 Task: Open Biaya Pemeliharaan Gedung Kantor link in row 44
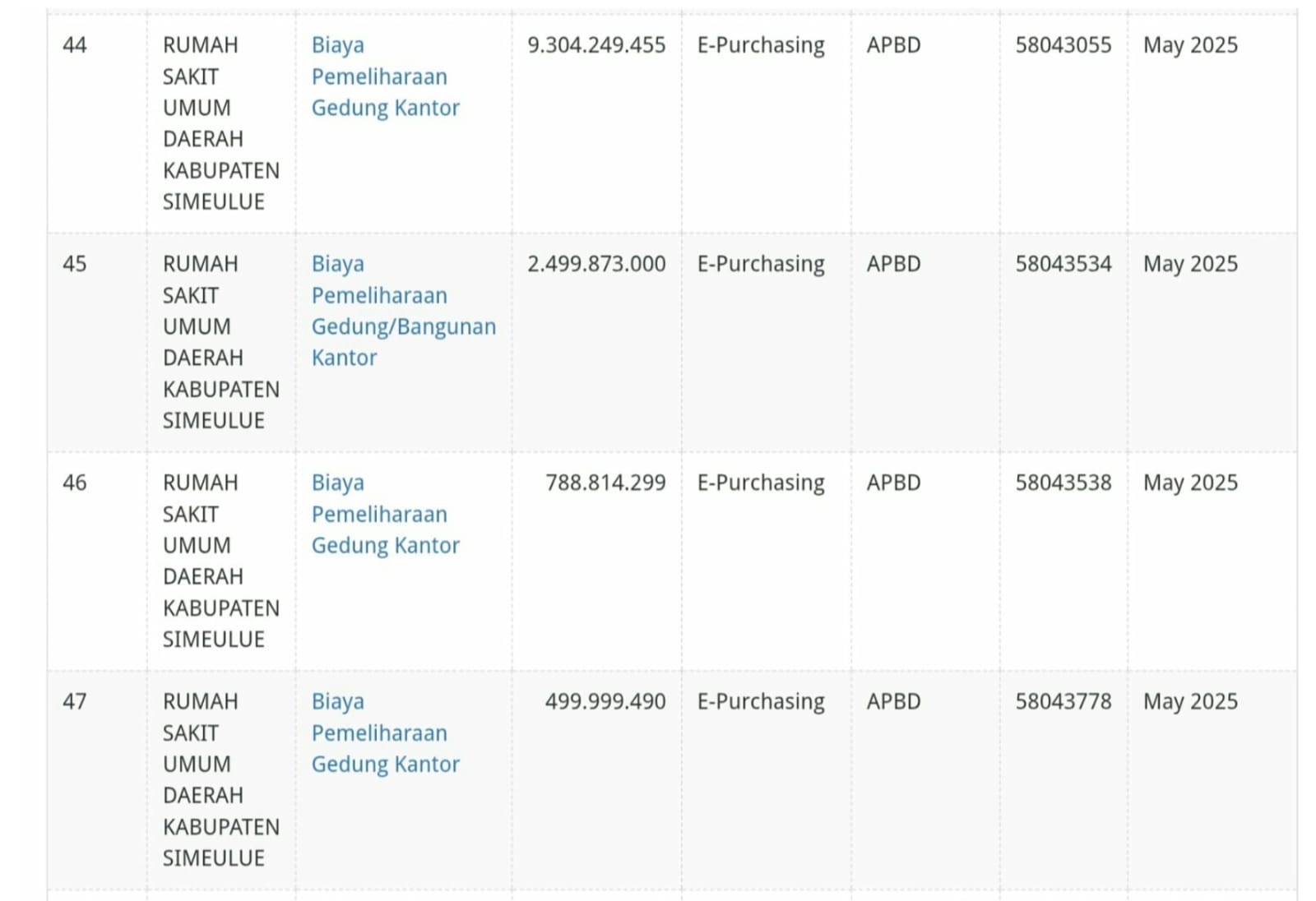coord(385,76)
